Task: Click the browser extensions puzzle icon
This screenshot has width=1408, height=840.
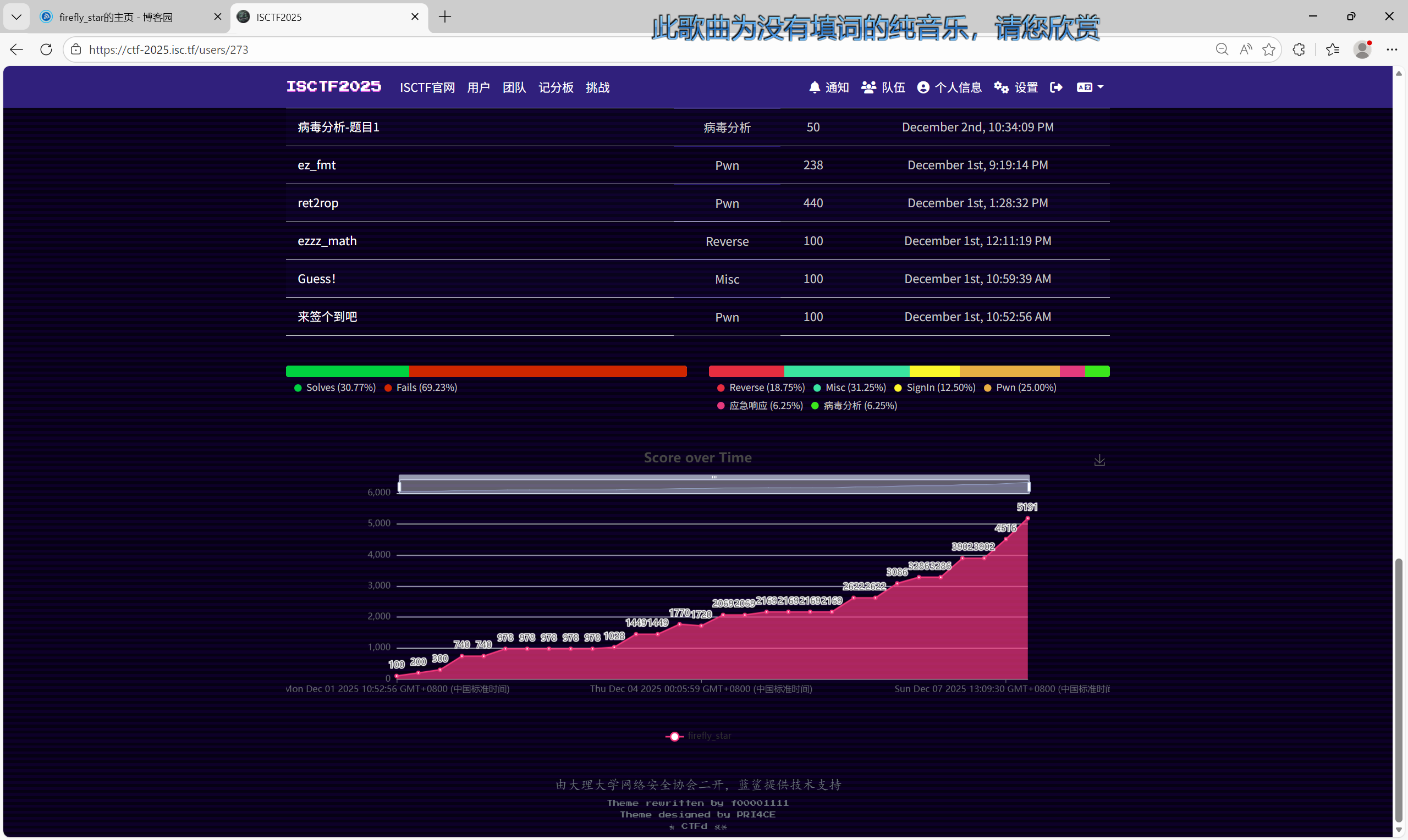Action: point(1299,49)
